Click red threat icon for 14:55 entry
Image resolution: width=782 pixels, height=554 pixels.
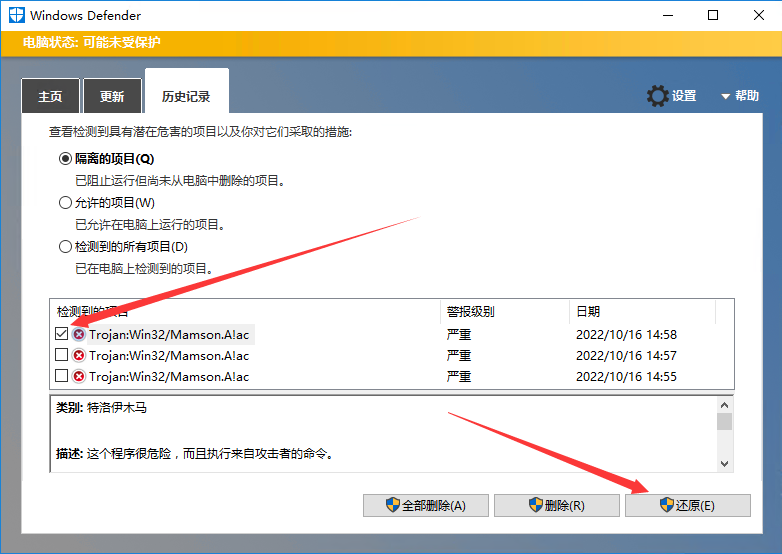click(79, 376)
